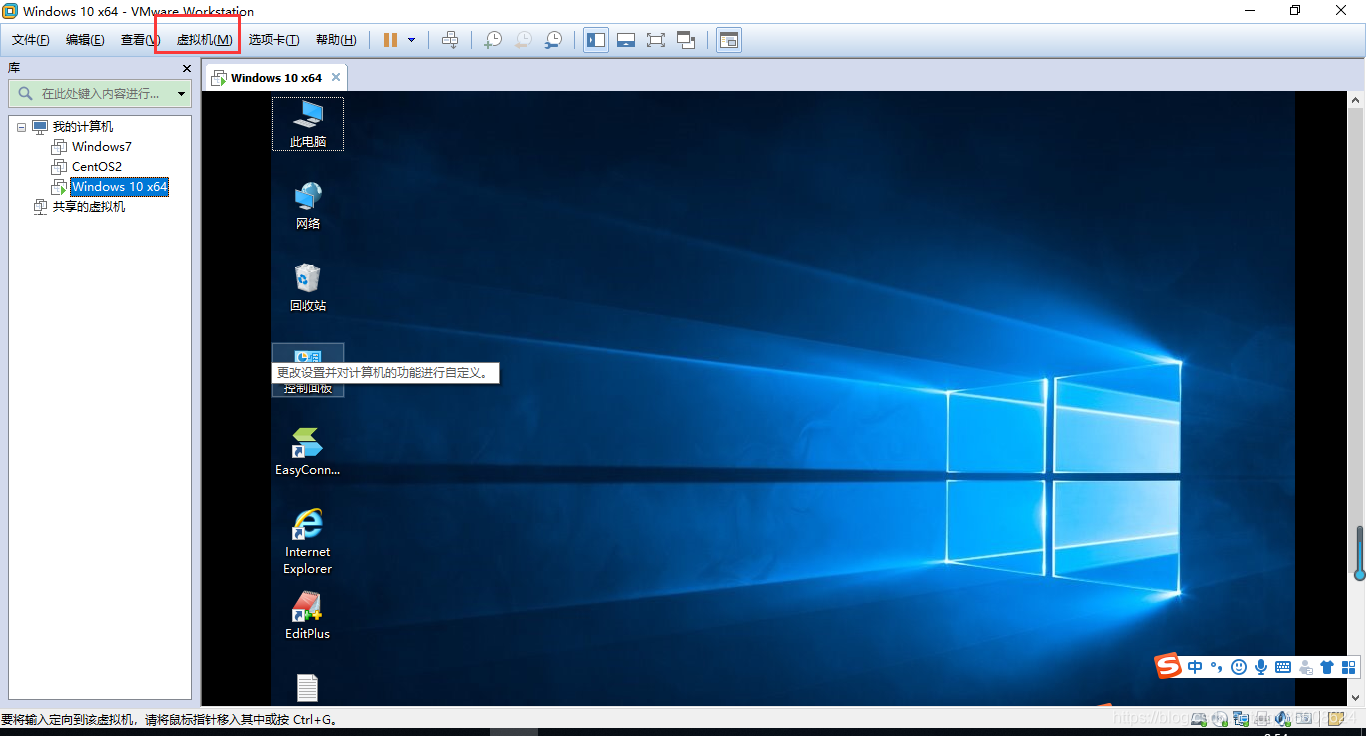The image size is (1366, 736).
Task: Close the Windows 10 x64 tab
Action: pyautogui.click(x=336, y=77)
